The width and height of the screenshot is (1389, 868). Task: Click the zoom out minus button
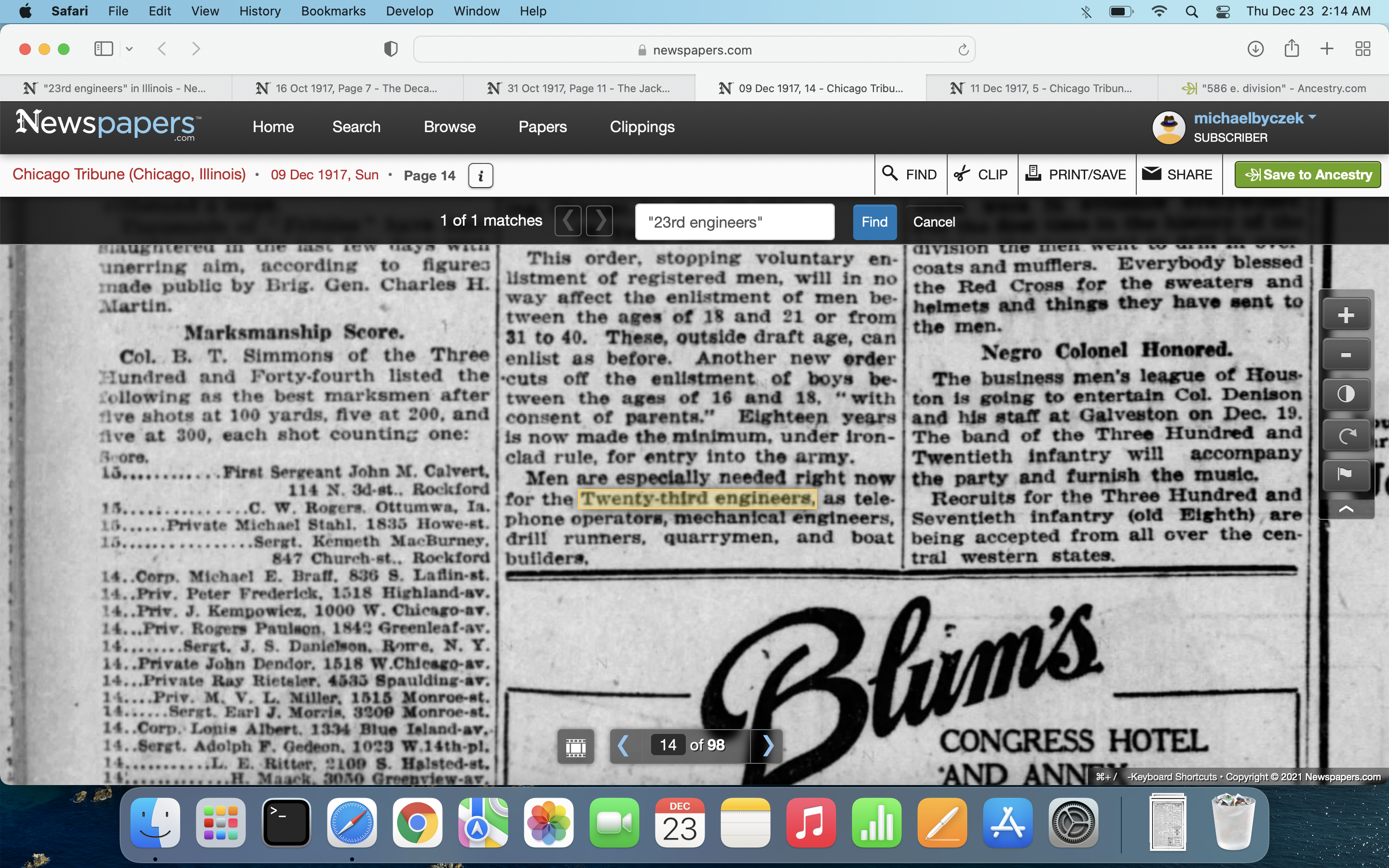(1346, 355)
